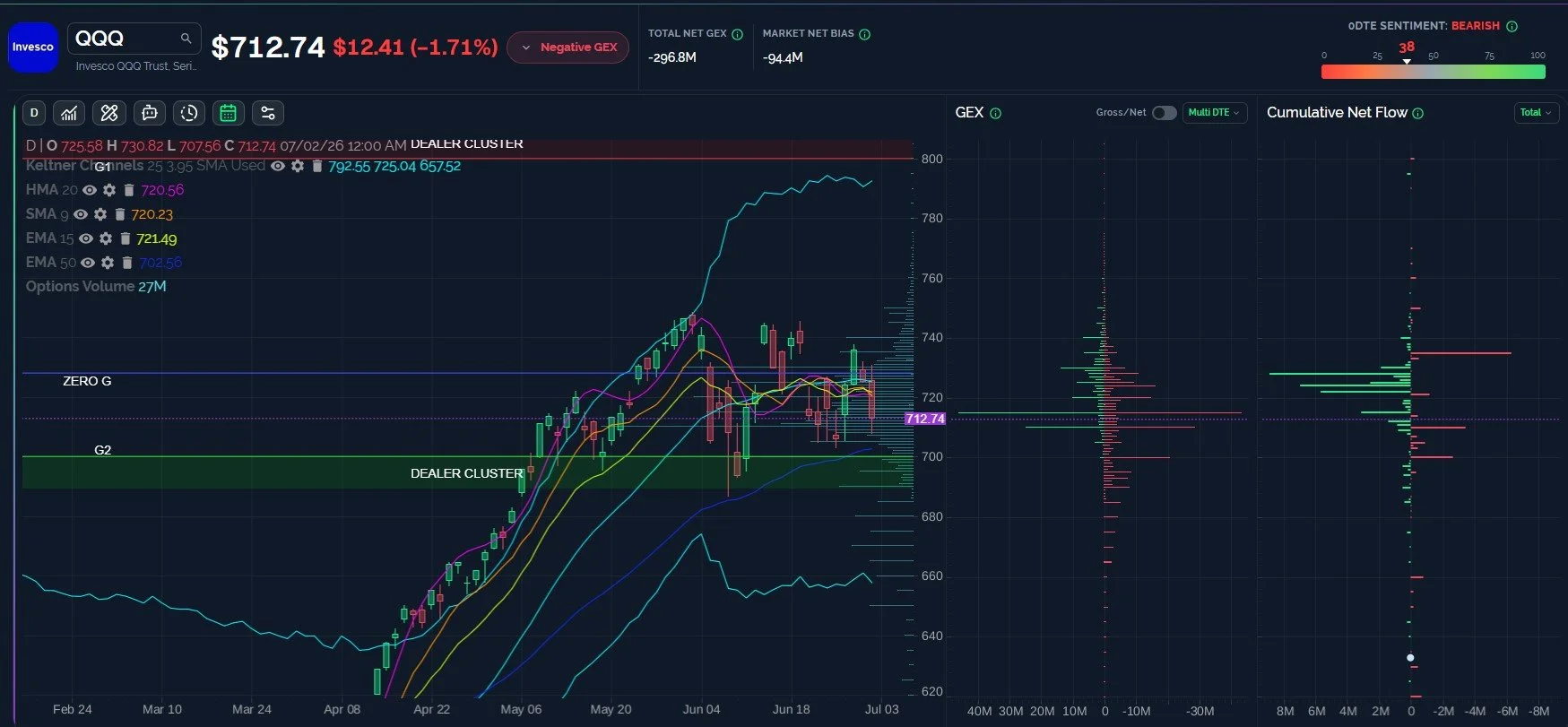Open Keltner Channels settings gear
The width and height of the screenshot is (1568, 727).
[x=298, y=166]
